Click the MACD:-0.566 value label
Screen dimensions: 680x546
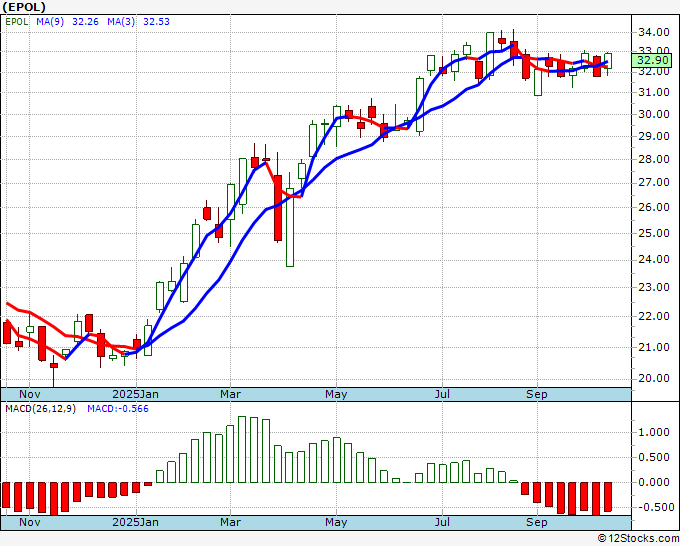[x=117, y=408]
